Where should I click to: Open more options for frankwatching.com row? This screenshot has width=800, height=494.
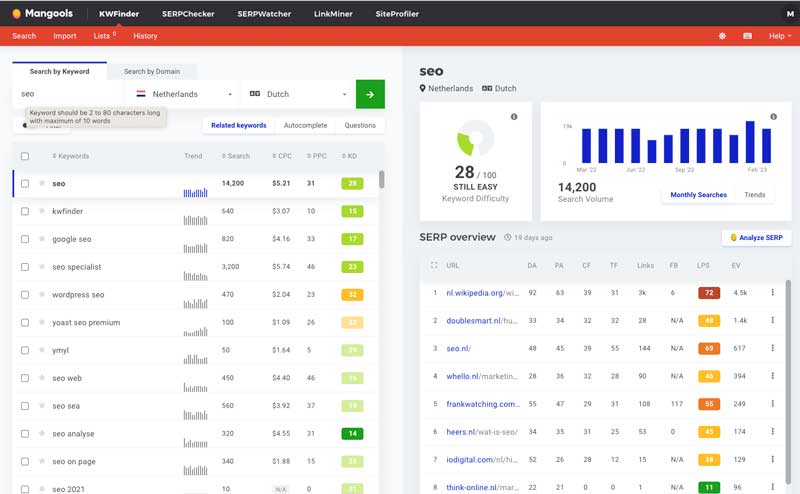pyautogui.click(x=772, y=404)
